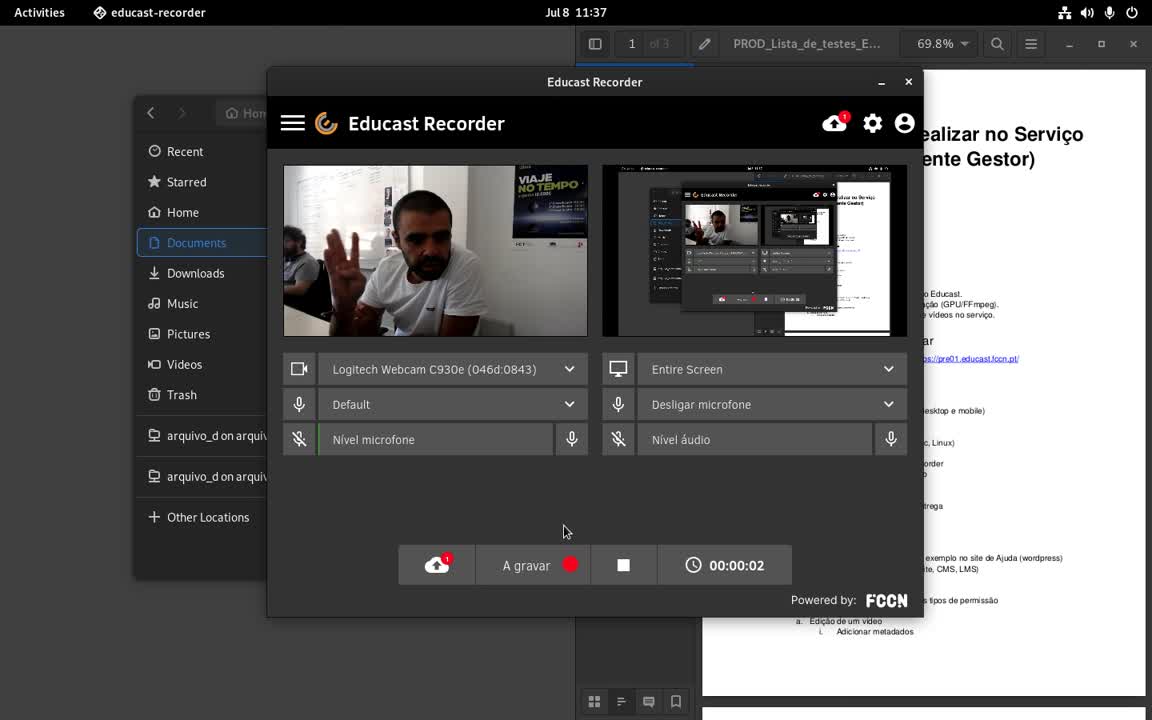Click the upload cloud button in bottom bar

coord(437,565)
